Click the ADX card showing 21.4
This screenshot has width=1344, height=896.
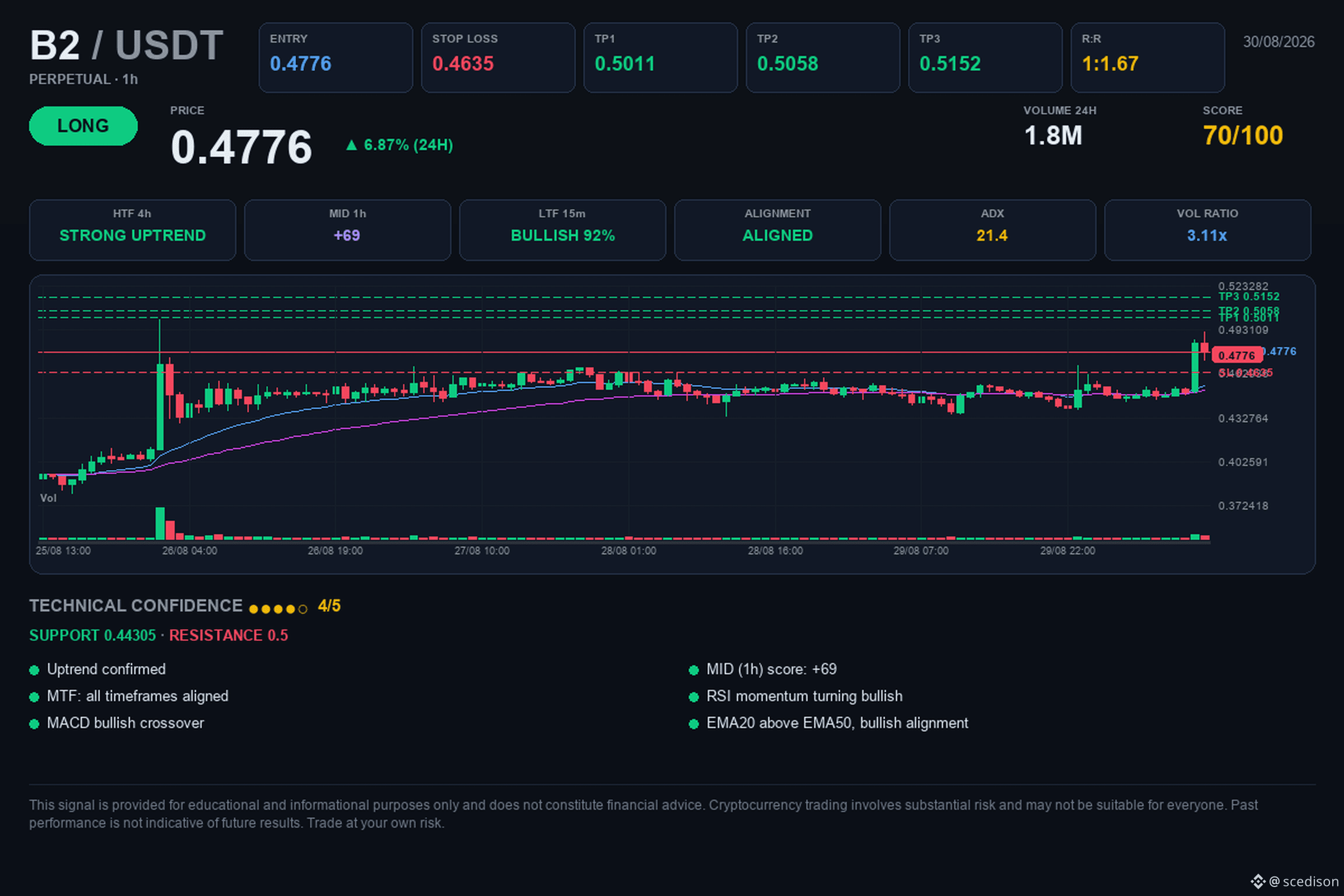[992, 230]
